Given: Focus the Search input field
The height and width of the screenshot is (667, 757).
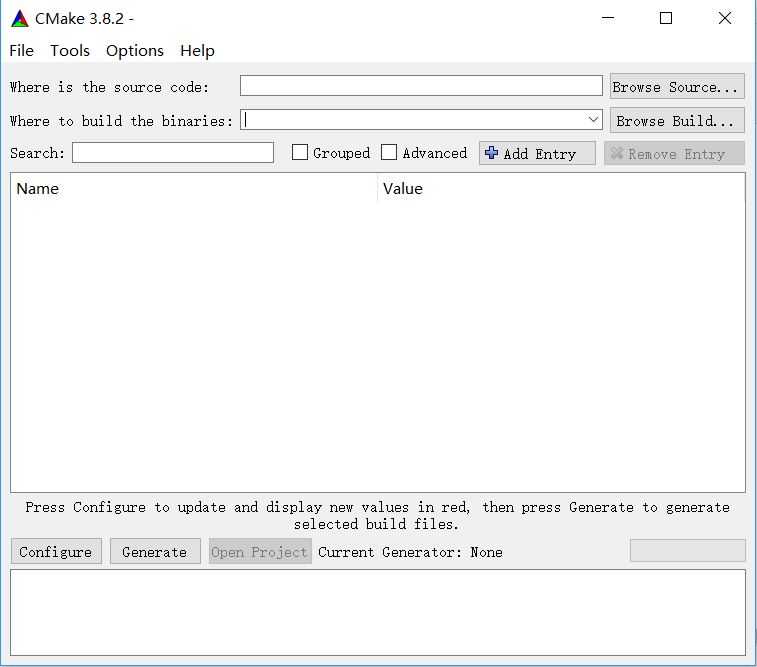Looking at the screenshot, I should coord(173,153).
